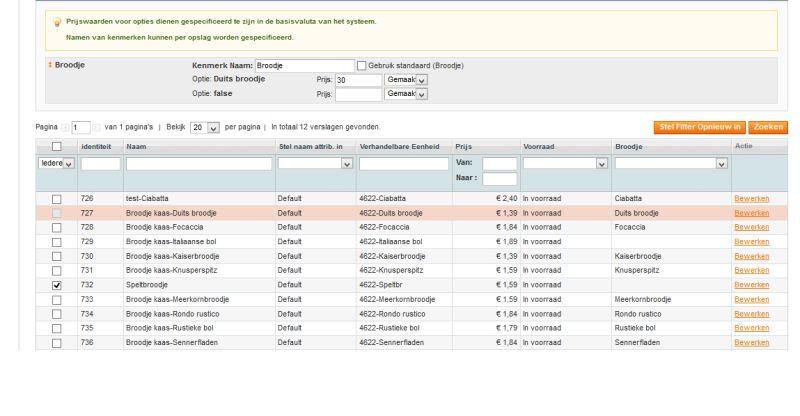The height and width of the screenshot is (416, 800).
Task: Click the name Broodje kaas-Duits broodje
Action: [171, 213]
